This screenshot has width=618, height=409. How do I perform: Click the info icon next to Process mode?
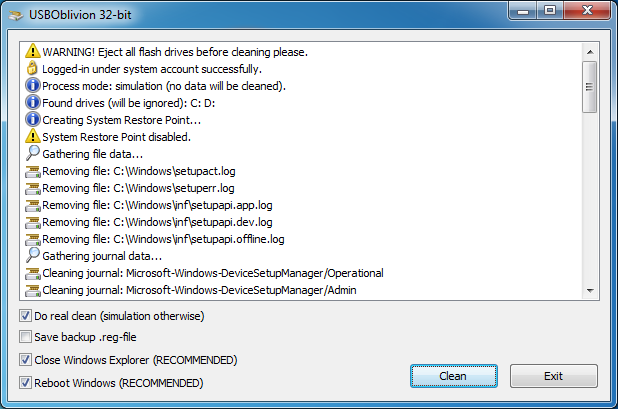point(33,85)
